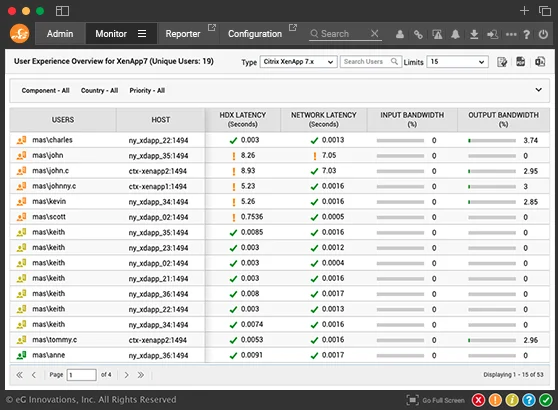
Task: Click the yellow minor alarm status icon
Action: click(512, 400)
